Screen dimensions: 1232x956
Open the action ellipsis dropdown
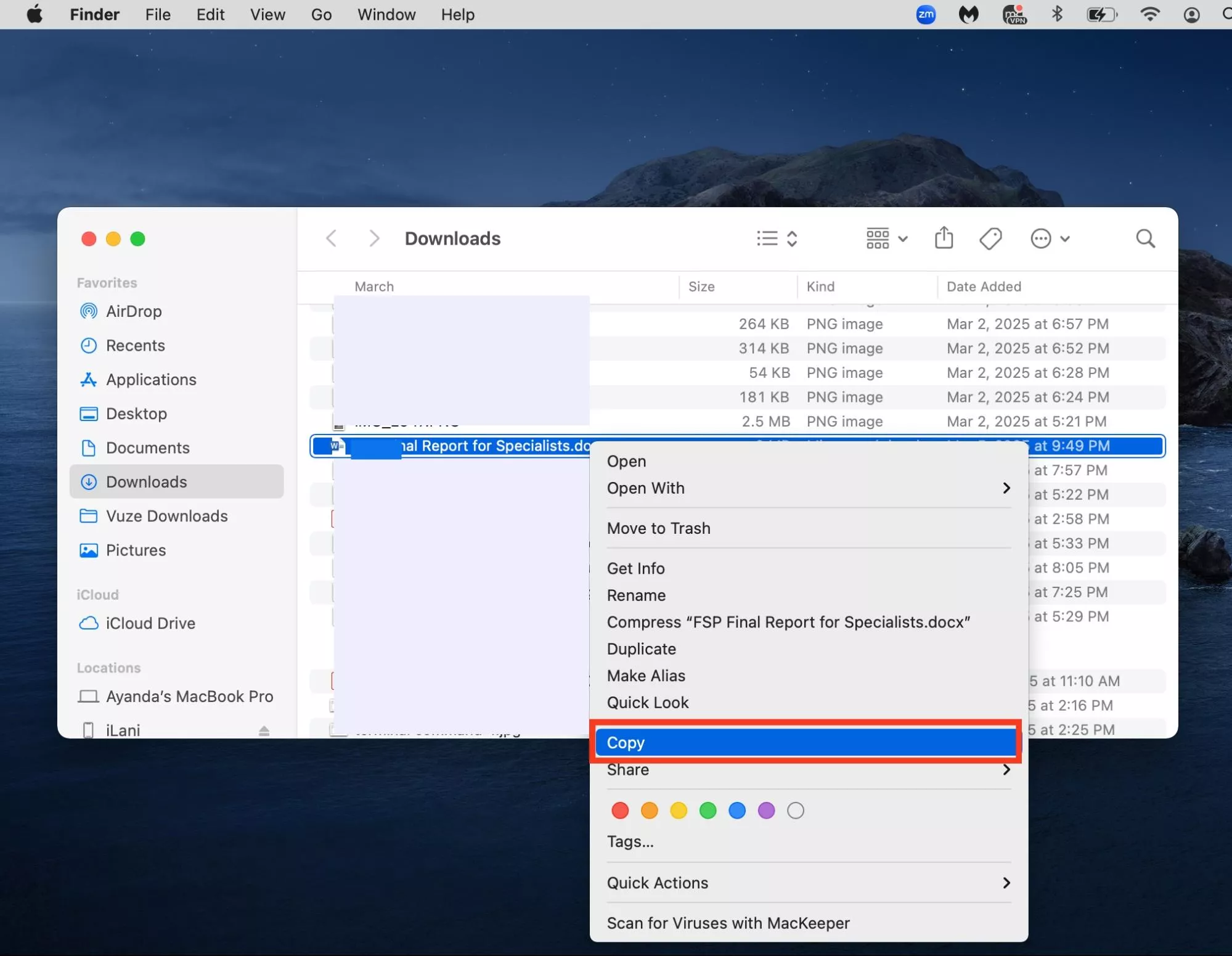[x=1050, y=239]
